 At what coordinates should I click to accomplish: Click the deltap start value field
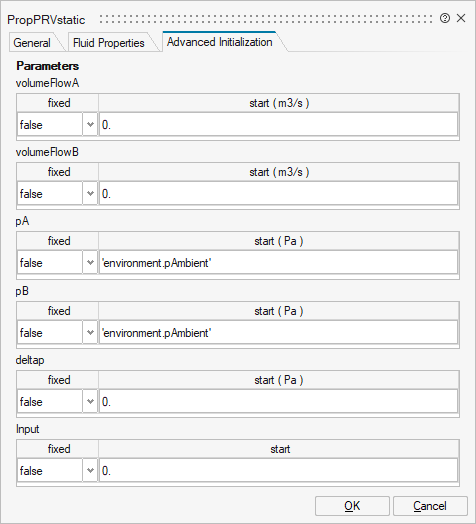pos(278,401)
